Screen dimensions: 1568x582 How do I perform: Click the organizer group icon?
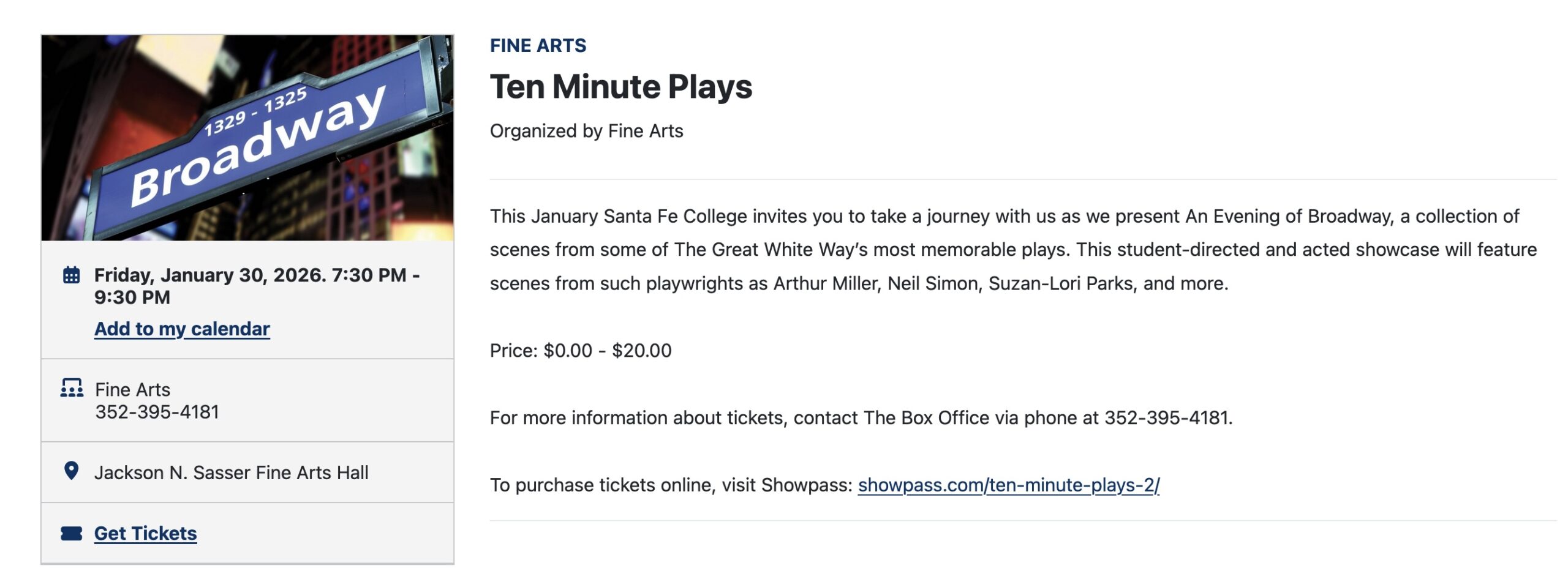pos(72,388)
